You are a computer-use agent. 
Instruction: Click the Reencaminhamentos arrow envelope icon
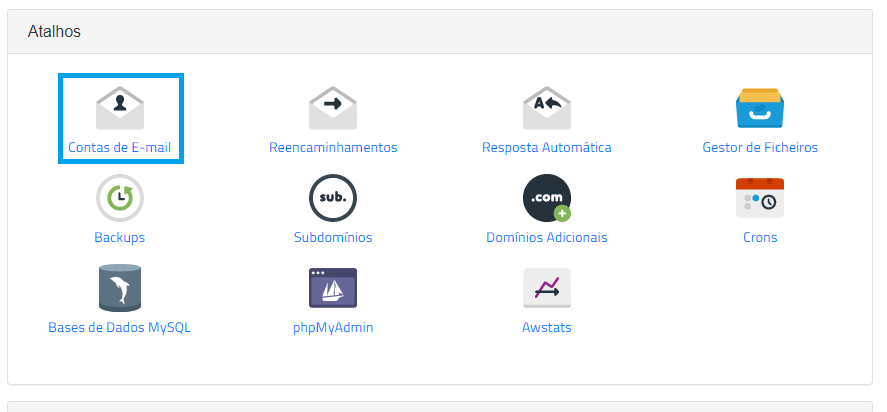click(333, 108)
